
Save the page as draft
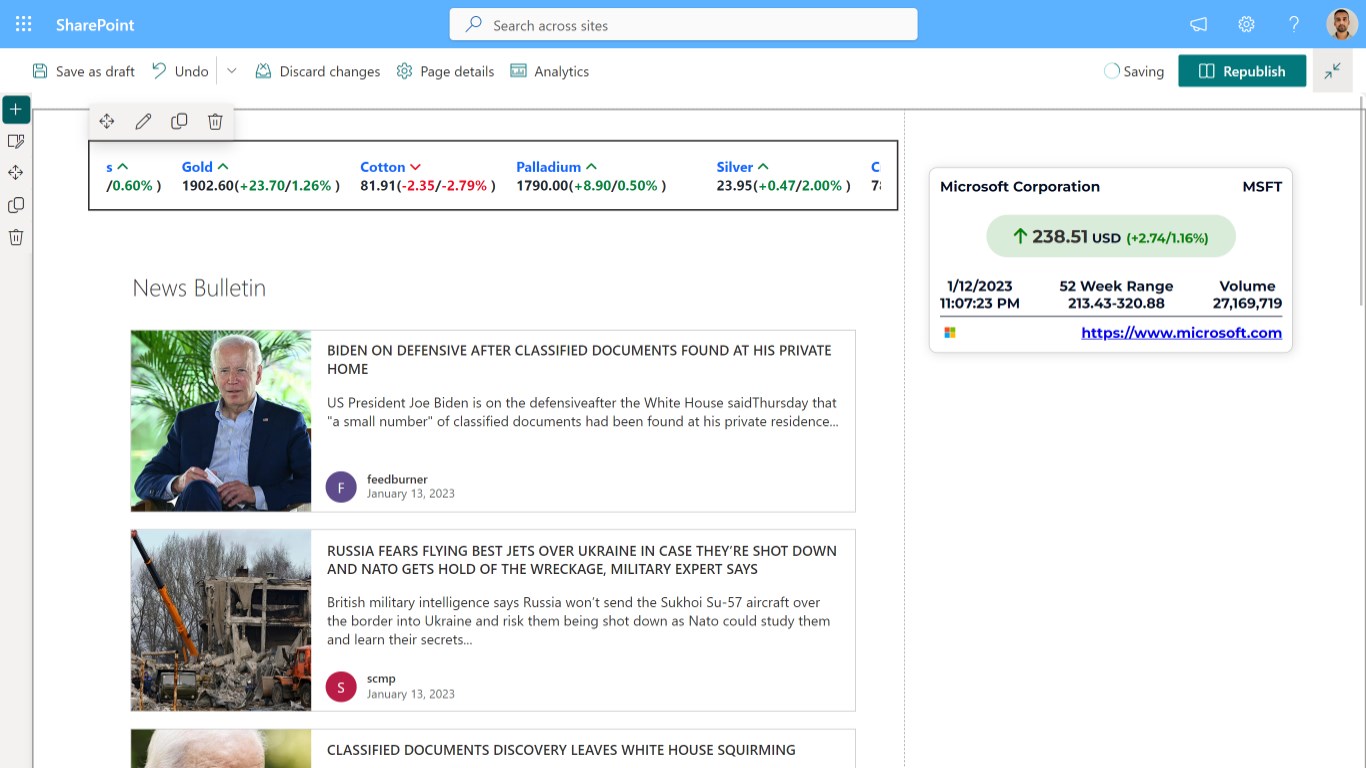tap(83, 71)
